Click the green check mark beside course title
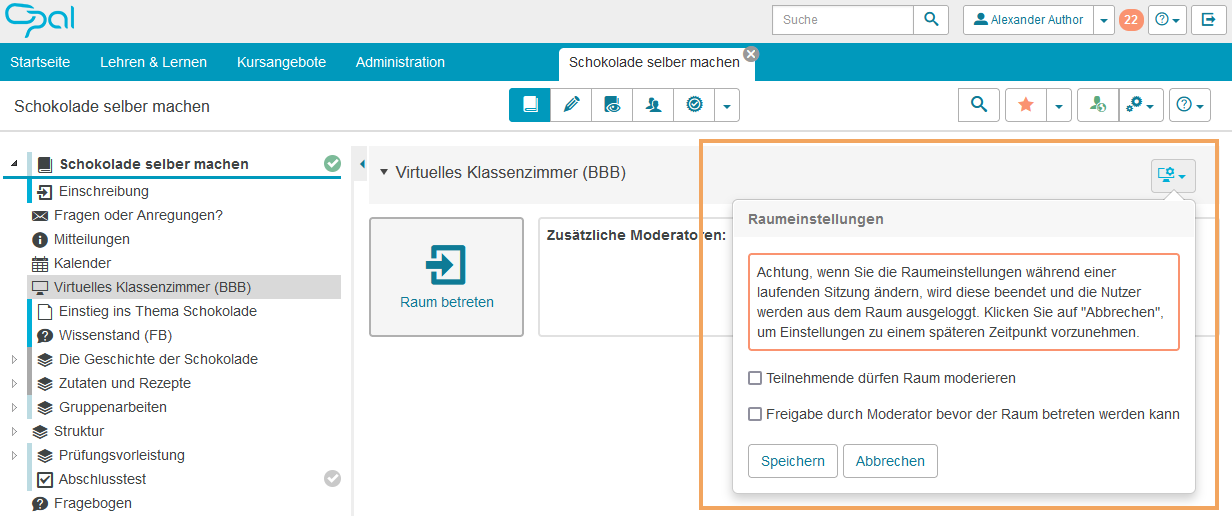 tap(332, 163)
